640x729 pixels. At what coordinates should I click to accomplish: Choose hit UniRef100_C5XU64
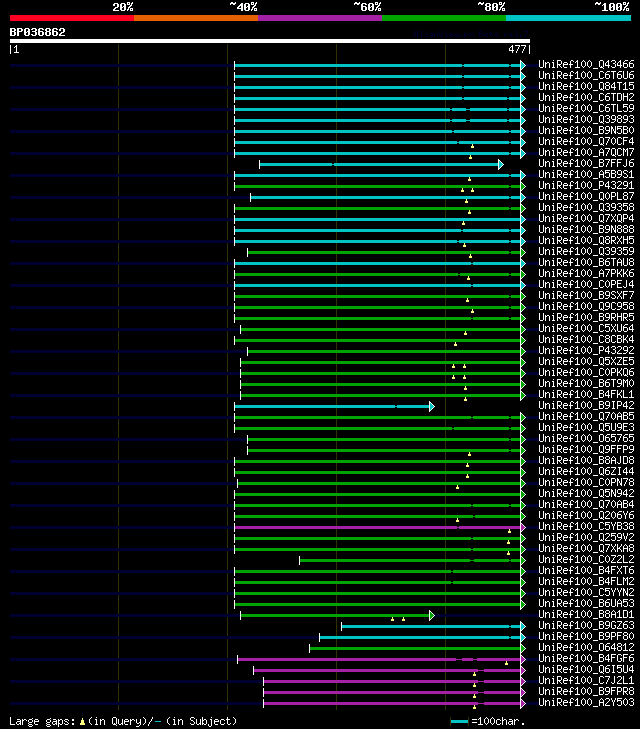point(586,329)
